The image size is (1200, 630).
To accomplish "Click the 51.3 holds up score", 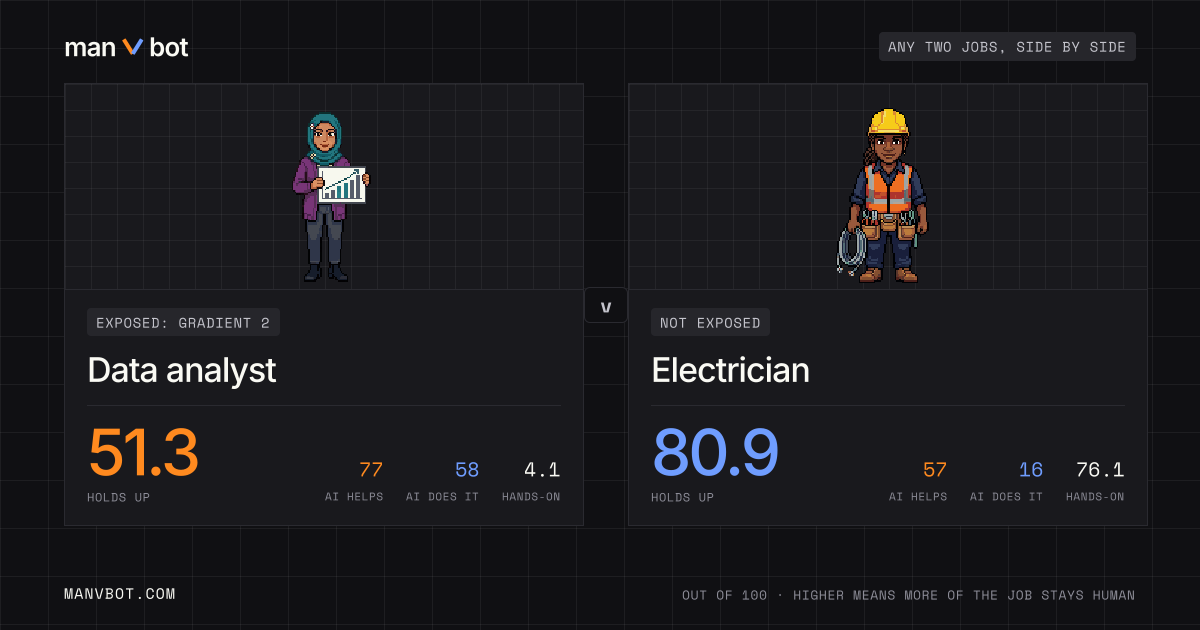I will pos(143,453).
